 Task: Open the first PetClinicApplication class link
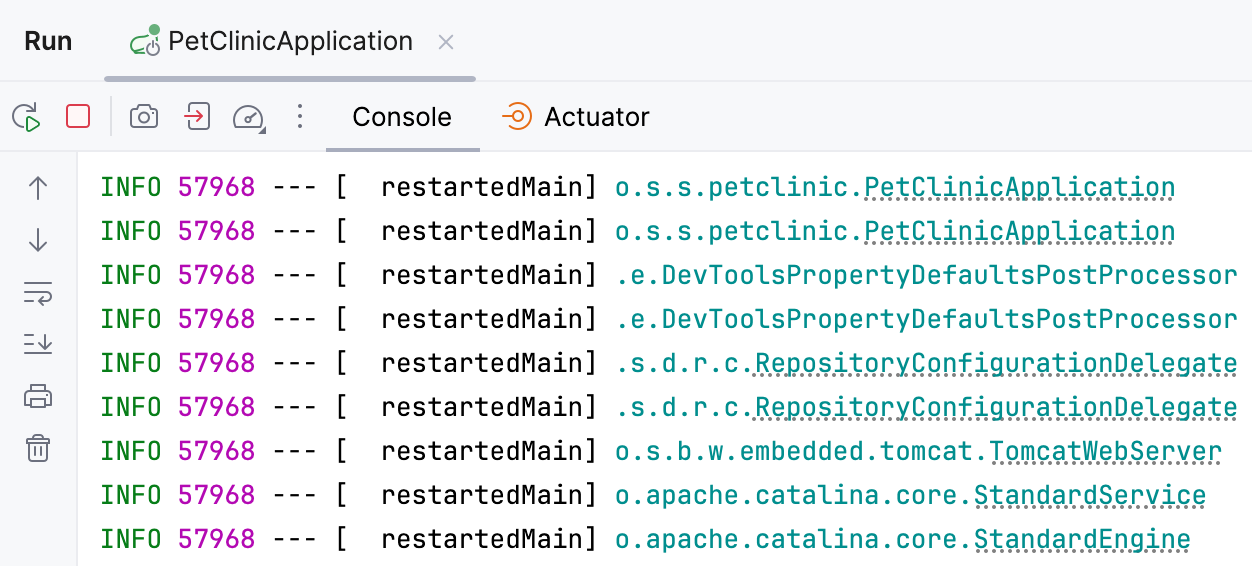[x=1019, y=187]
